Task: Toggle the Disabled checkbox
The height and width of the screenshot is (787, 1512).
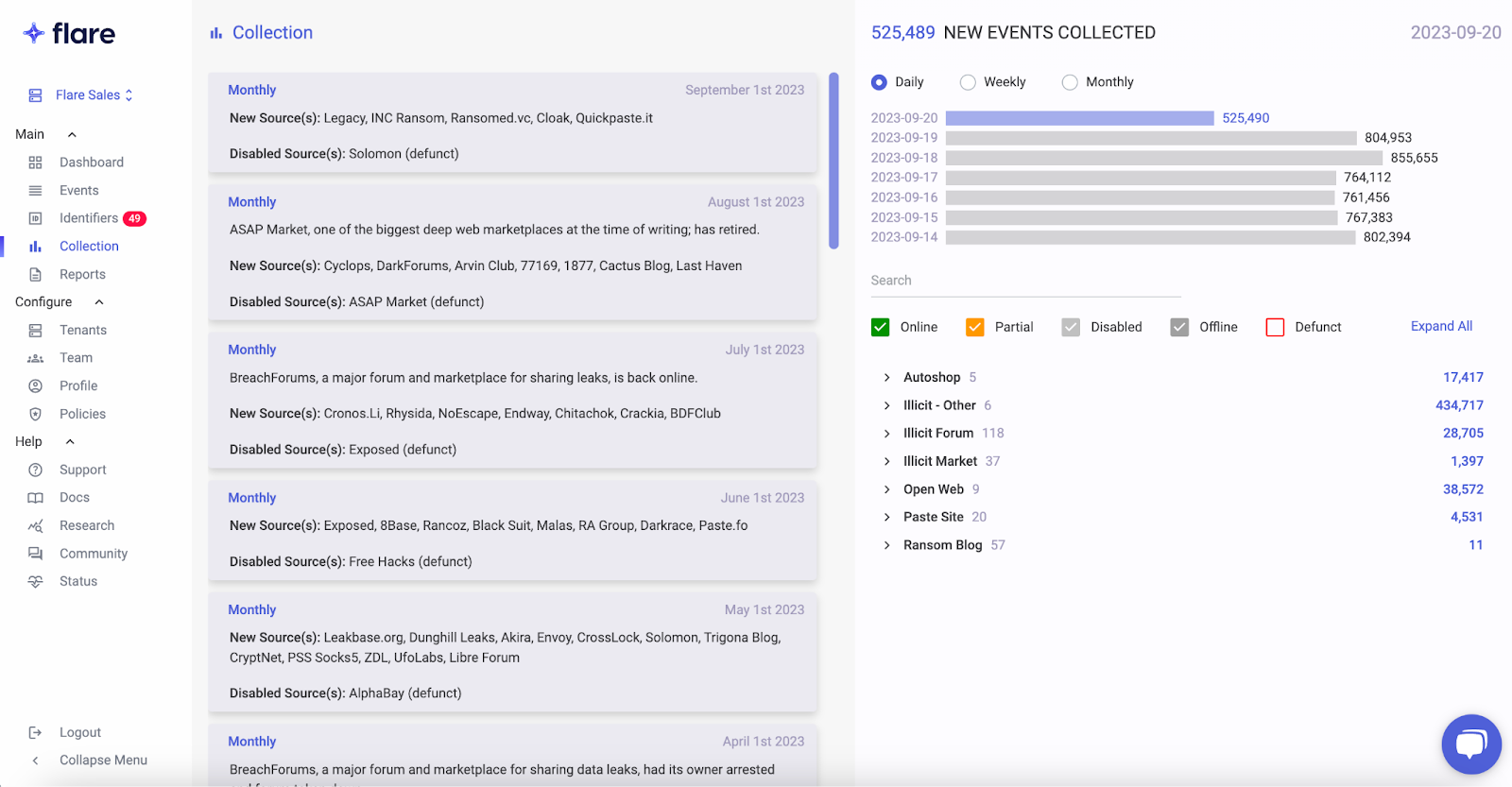Action: [x=1071, y=327]
